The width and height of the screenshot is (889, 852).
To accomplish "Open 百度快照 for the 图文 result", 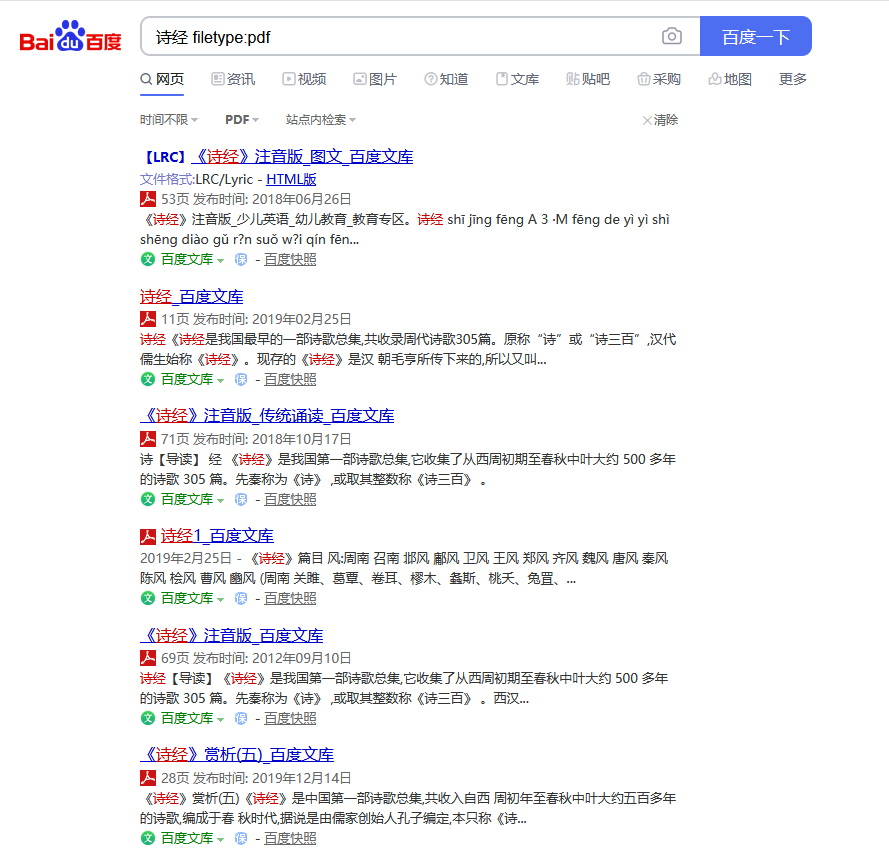I will click(290, 259).
